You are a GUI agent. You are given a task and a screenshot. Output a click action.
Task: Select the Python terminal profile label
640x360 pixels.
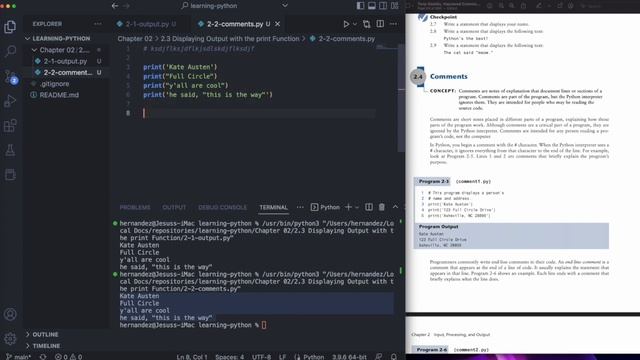[325, 207]
